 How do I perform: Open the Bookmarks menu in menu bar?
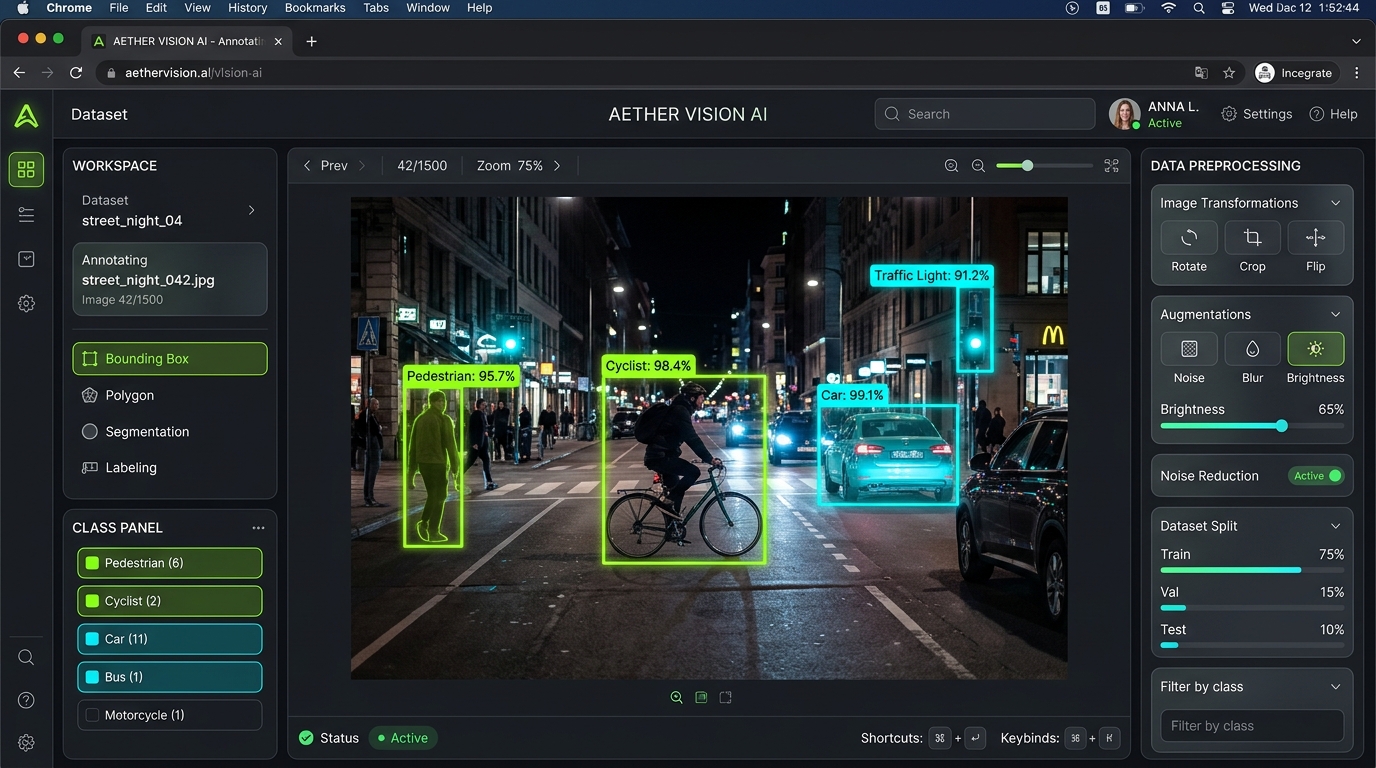click(x=315, y=8)
